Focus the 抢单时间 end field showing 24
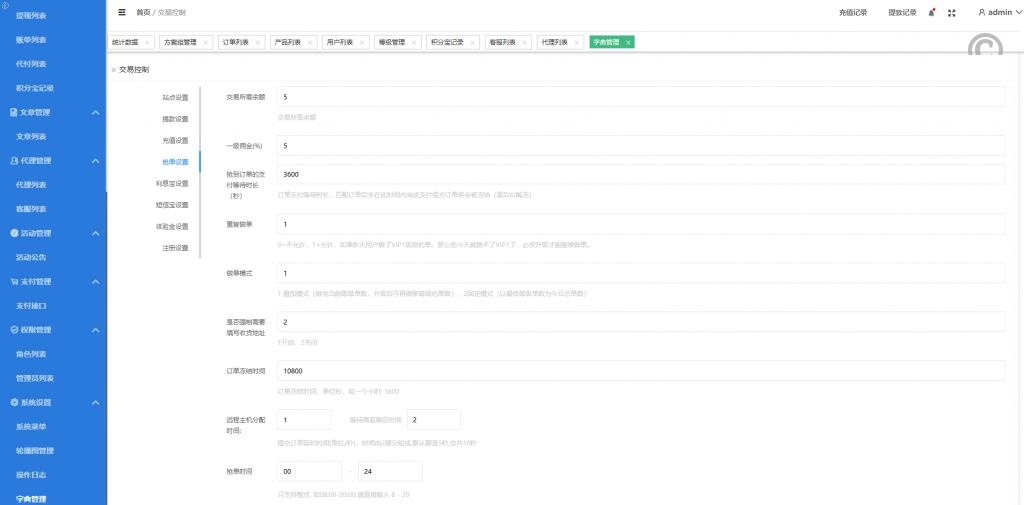Image resolution: width=1024 pixels, height=505 pixels. [x=391, y=471]
